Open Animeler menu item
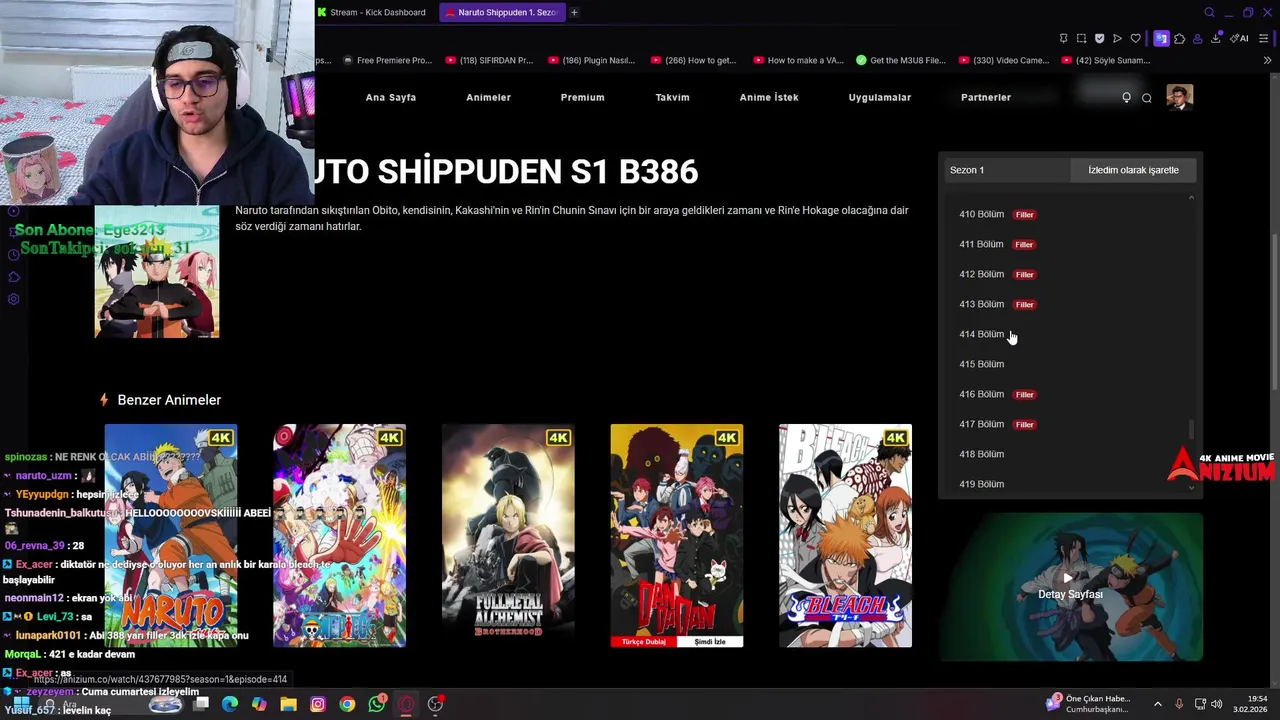This screenshot has height=720, width=1280. click(x=488, y=97)
